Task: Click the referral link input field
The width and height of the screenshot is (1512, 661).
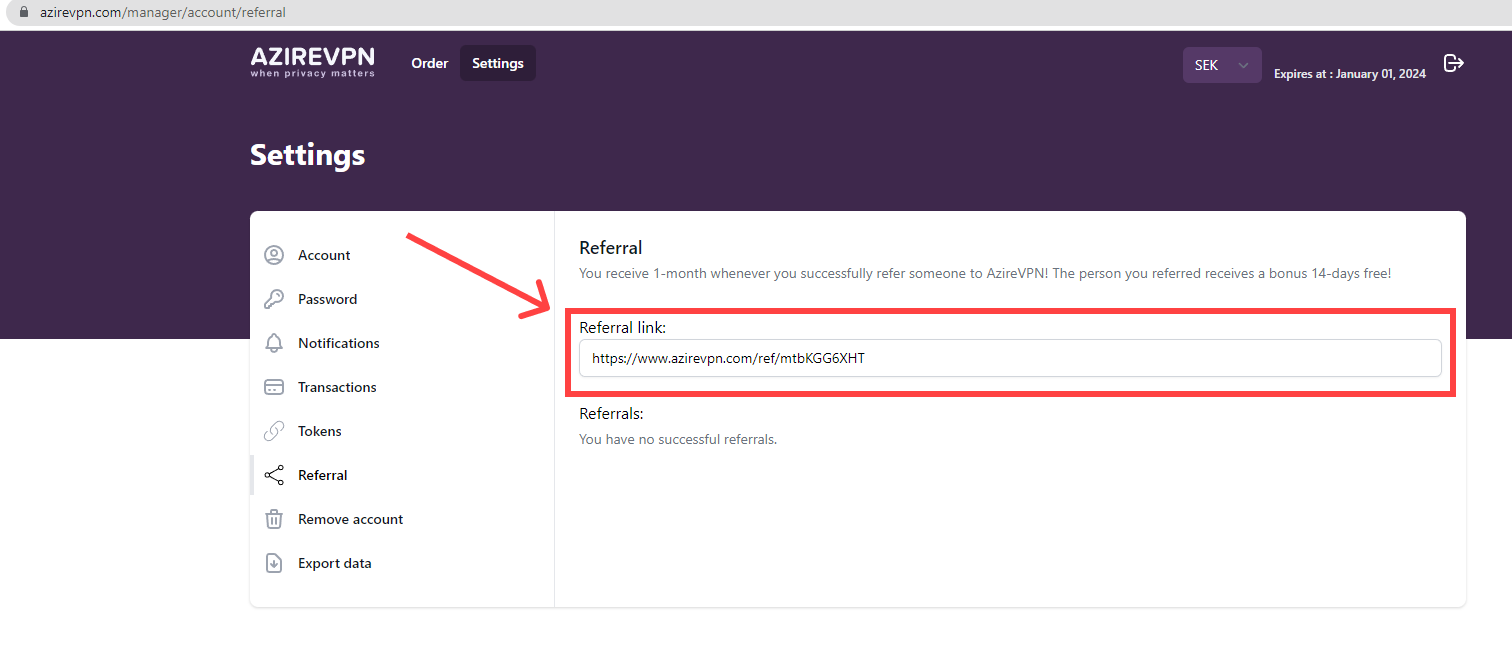Action: 1010,358
